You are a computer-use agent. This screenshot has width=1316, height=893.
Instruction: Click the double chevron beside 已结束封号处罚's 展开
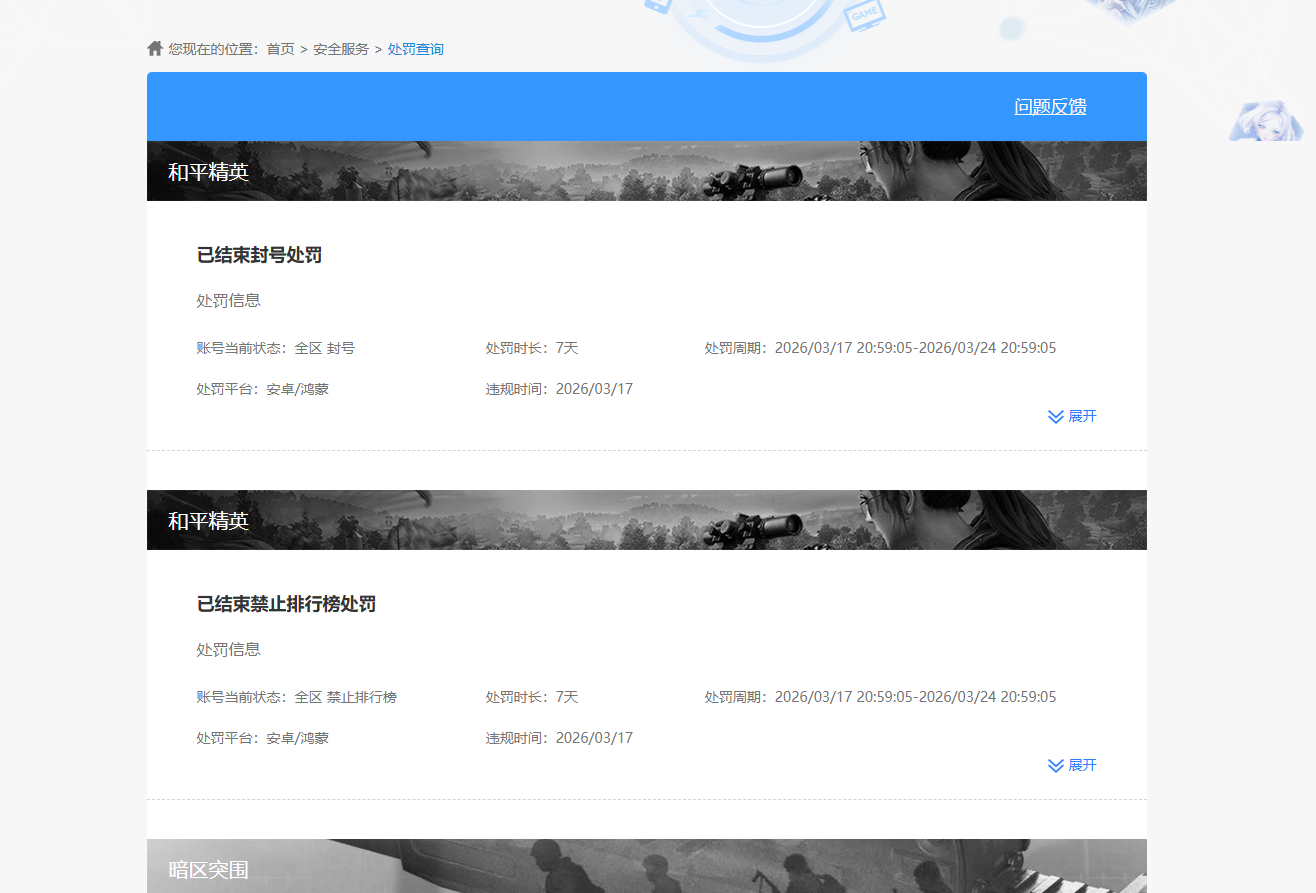pos(1055,416)
